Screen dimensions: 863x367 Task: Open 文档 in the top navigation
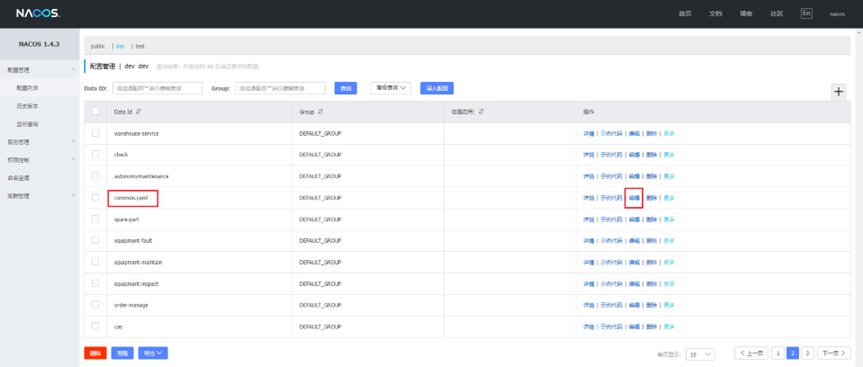coord(715,14)
